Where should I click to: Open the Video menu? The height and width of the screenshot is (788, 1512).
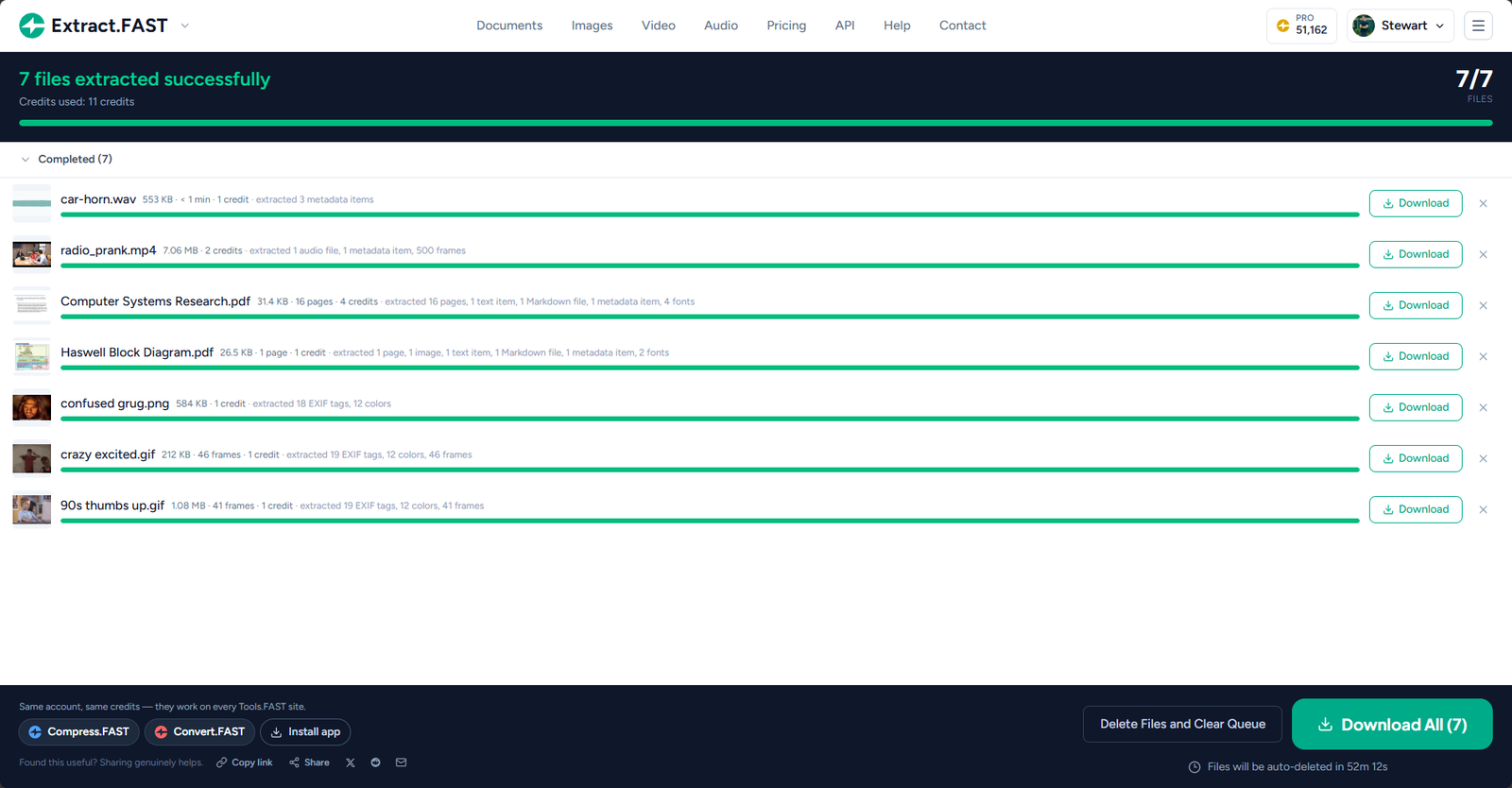pyautogui.click(x=659, y=26)
